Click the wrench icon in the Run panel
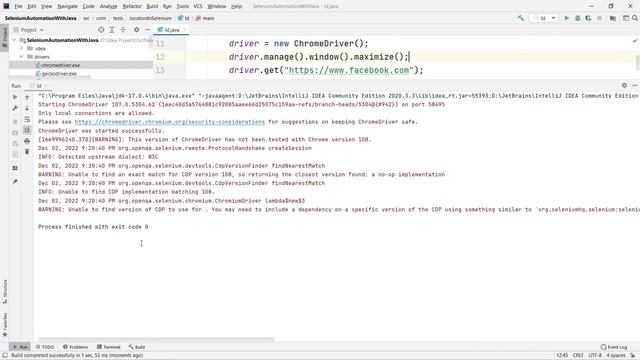This screenshot has width=640, height=360. [x=15, y=108]
